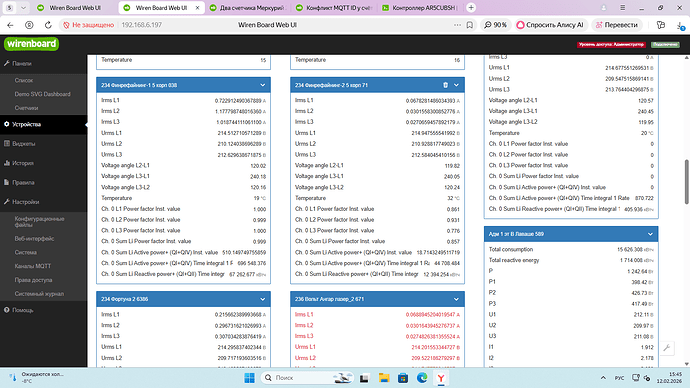Click the taskbar Поиск search box
The width and height of the screenshot is (690, 388).
(307, 378)
